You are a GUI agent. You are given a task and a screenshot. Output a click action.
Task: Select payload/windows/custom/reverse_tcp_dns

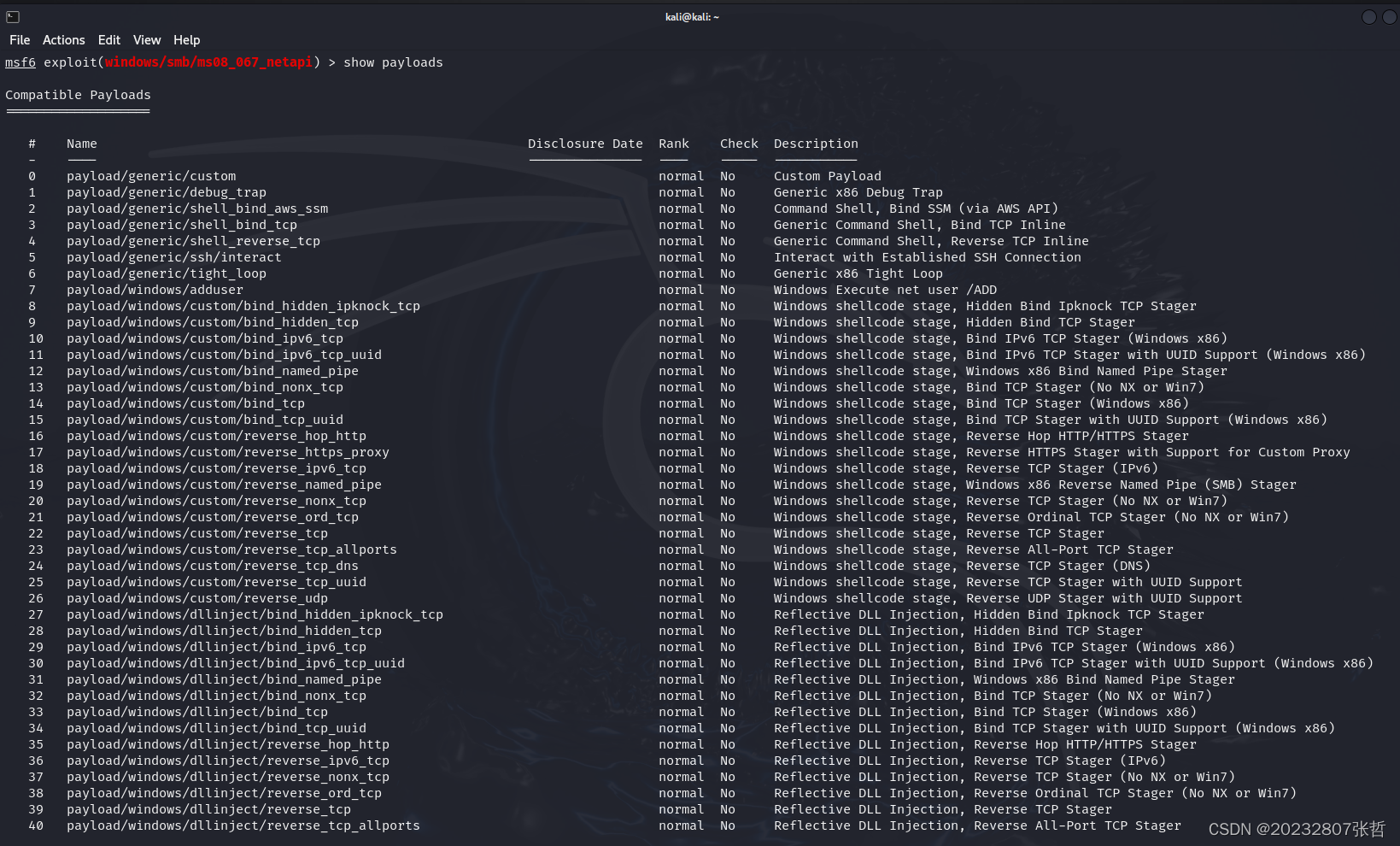213,566
